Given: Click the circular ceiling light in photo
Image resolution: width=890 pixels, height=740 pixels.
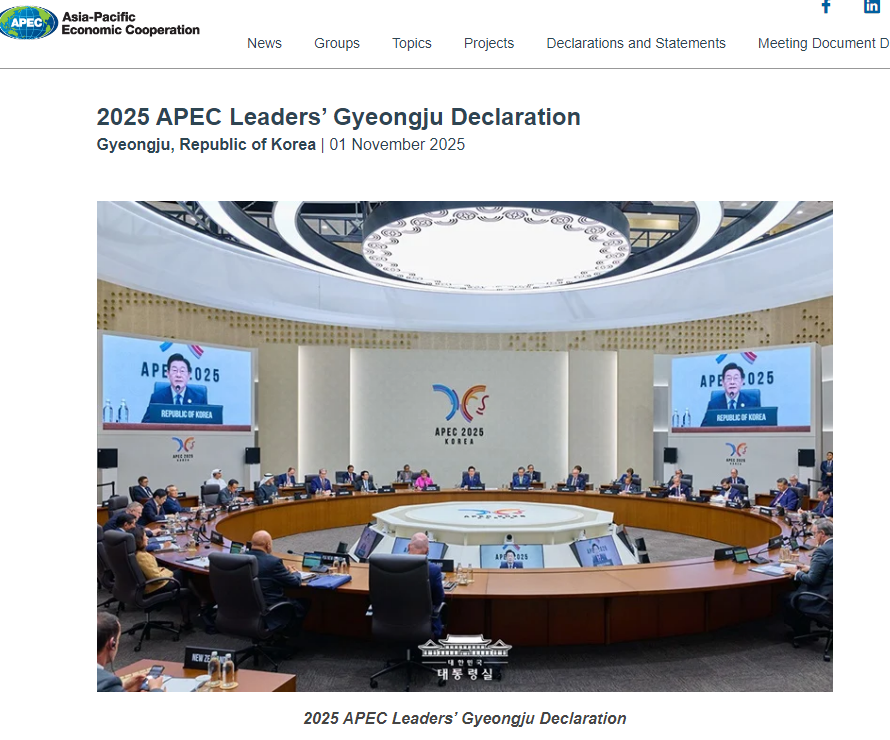Looking at the screenshot, I should click(496, 244).
